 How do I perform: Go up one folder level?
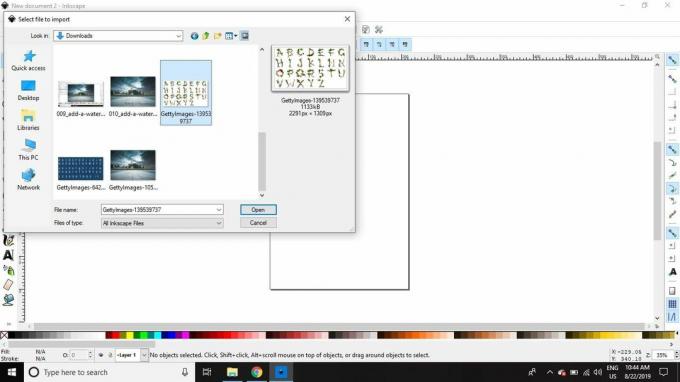(x=206, y=36)
